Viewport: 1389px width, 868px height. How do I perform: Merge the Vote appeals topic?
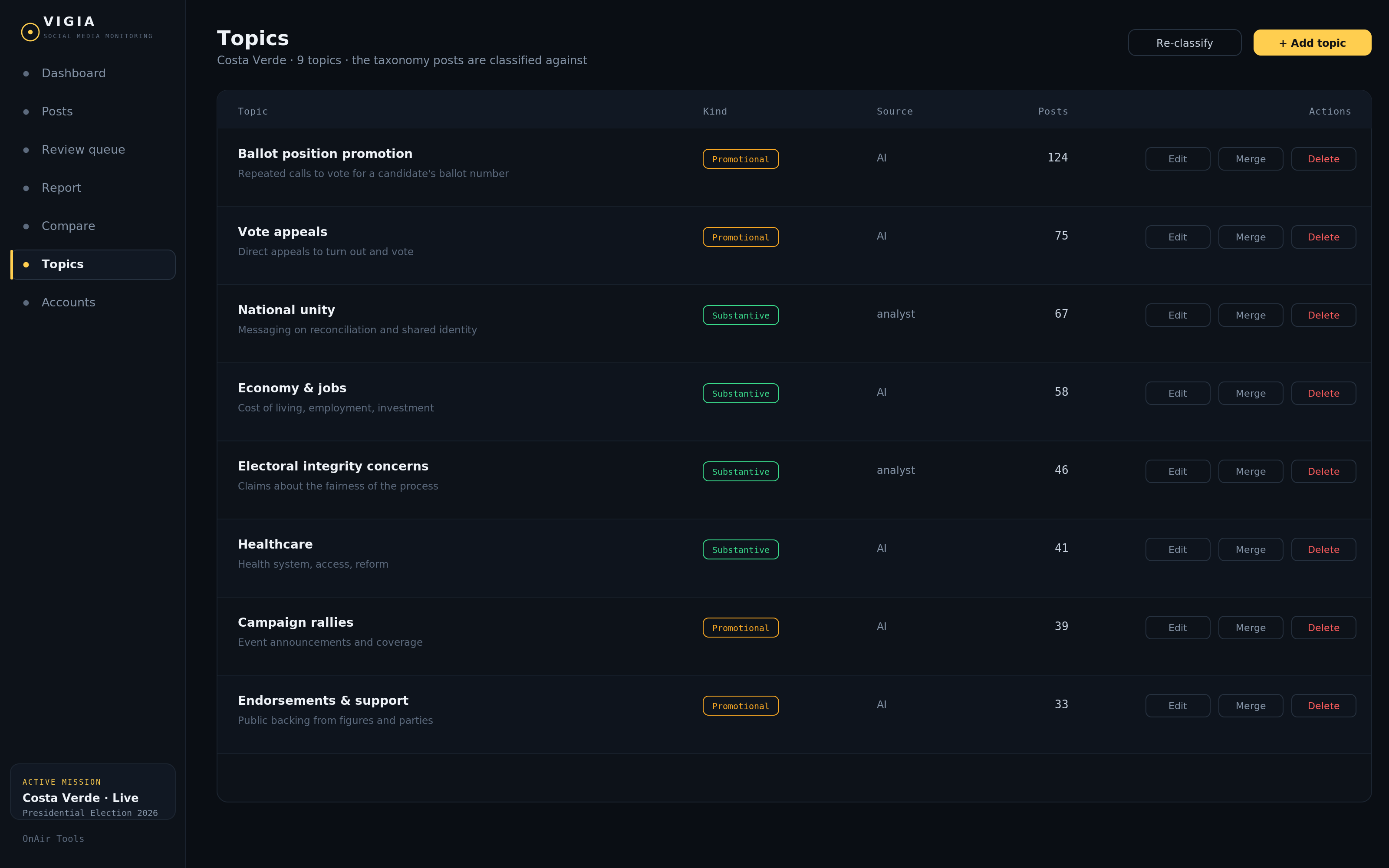coord(1250,237)
